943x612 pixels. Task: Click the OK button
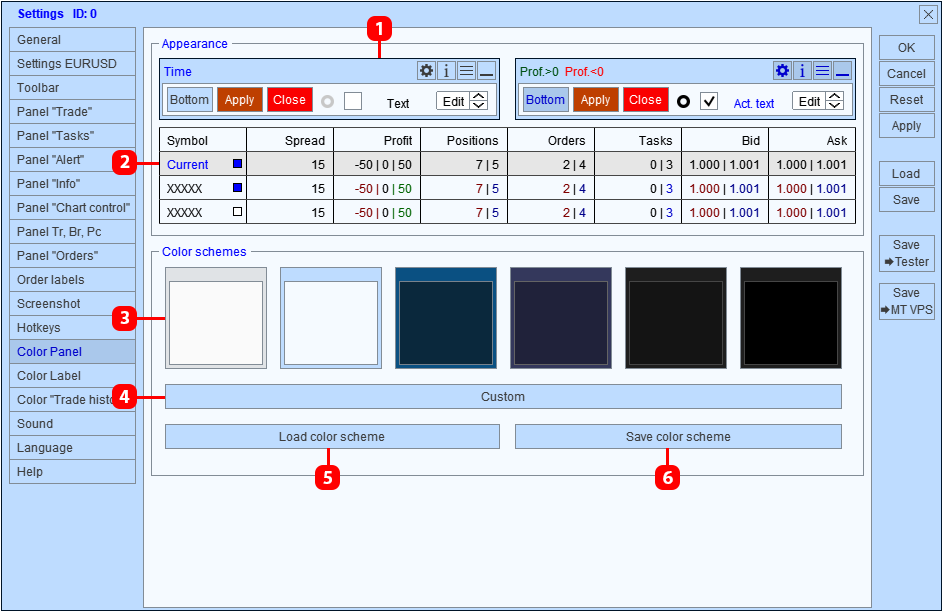pos(906,47)
